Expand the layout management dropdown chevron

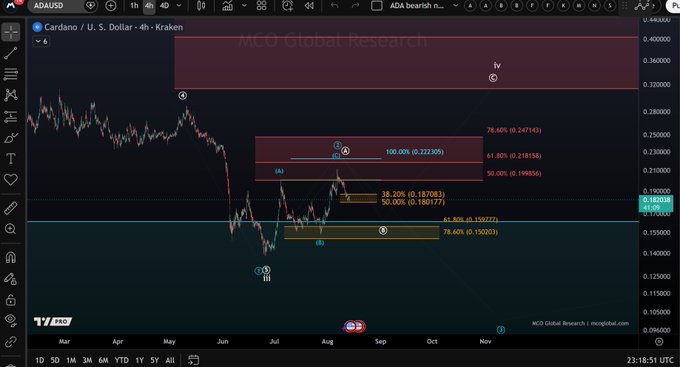coord(455,6)
